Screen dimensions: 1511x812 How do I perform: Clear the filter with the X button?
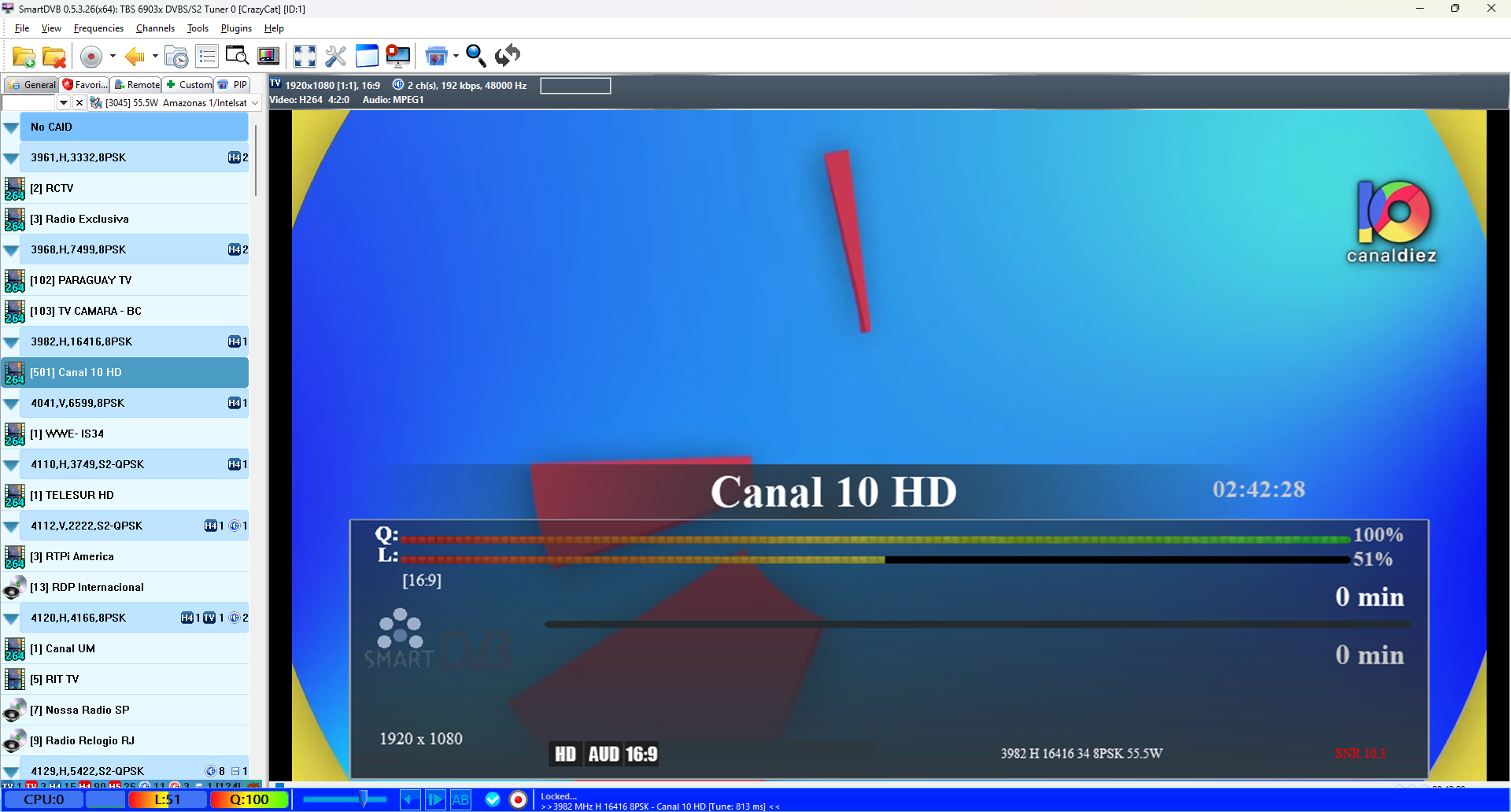coord(79,103)
